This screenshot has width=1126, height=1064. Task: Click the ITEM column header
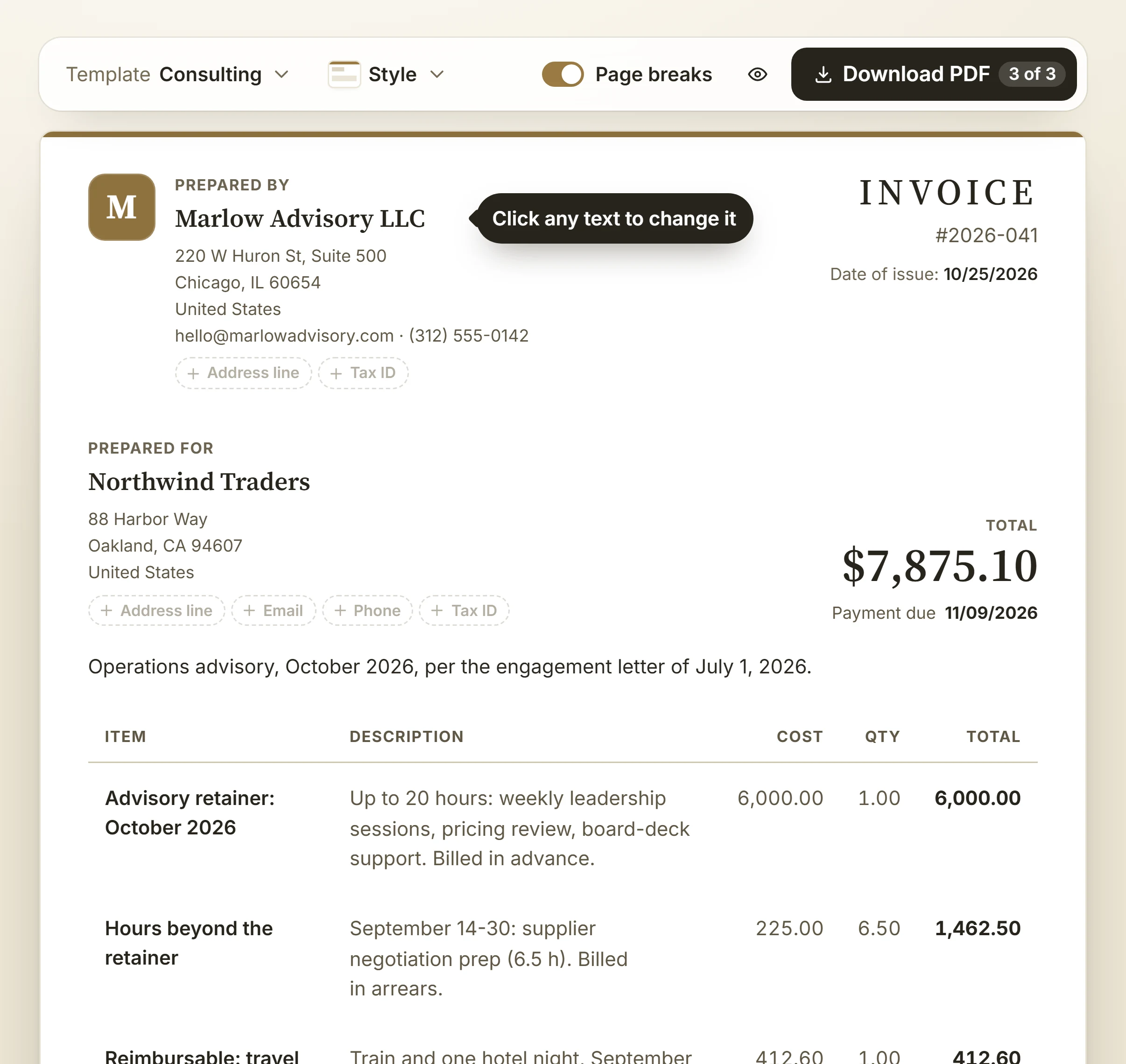[126, 736]
